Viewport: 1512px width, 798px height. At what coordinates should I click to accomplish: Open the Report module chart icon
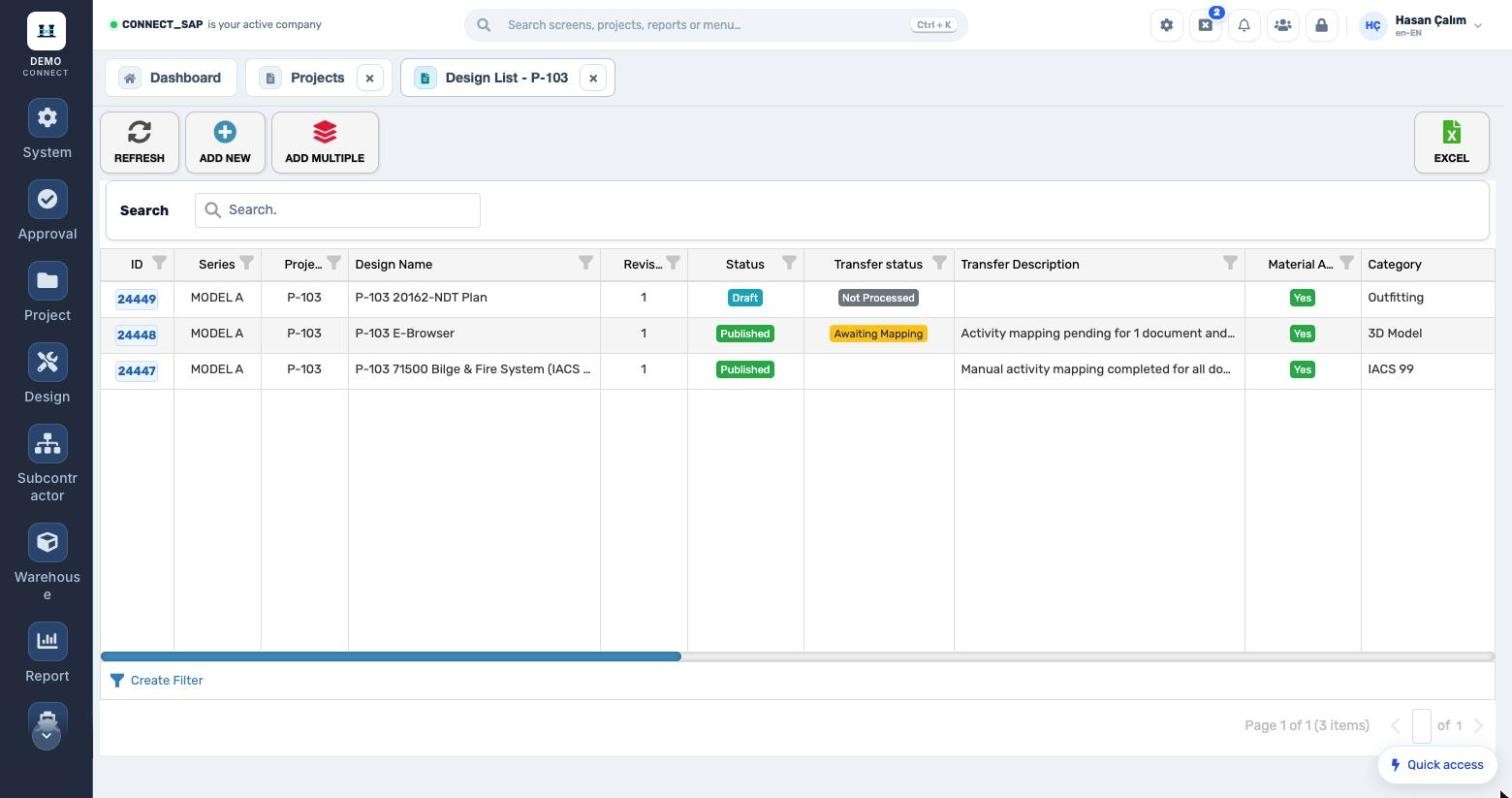47,642
